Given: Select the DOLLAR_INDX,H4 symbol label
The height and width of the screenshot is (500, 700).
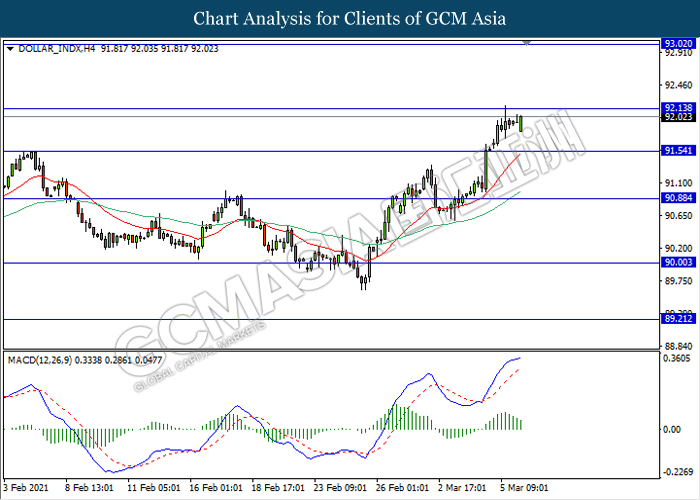Looking at the screenshot, I should click(x=52, y=47).
